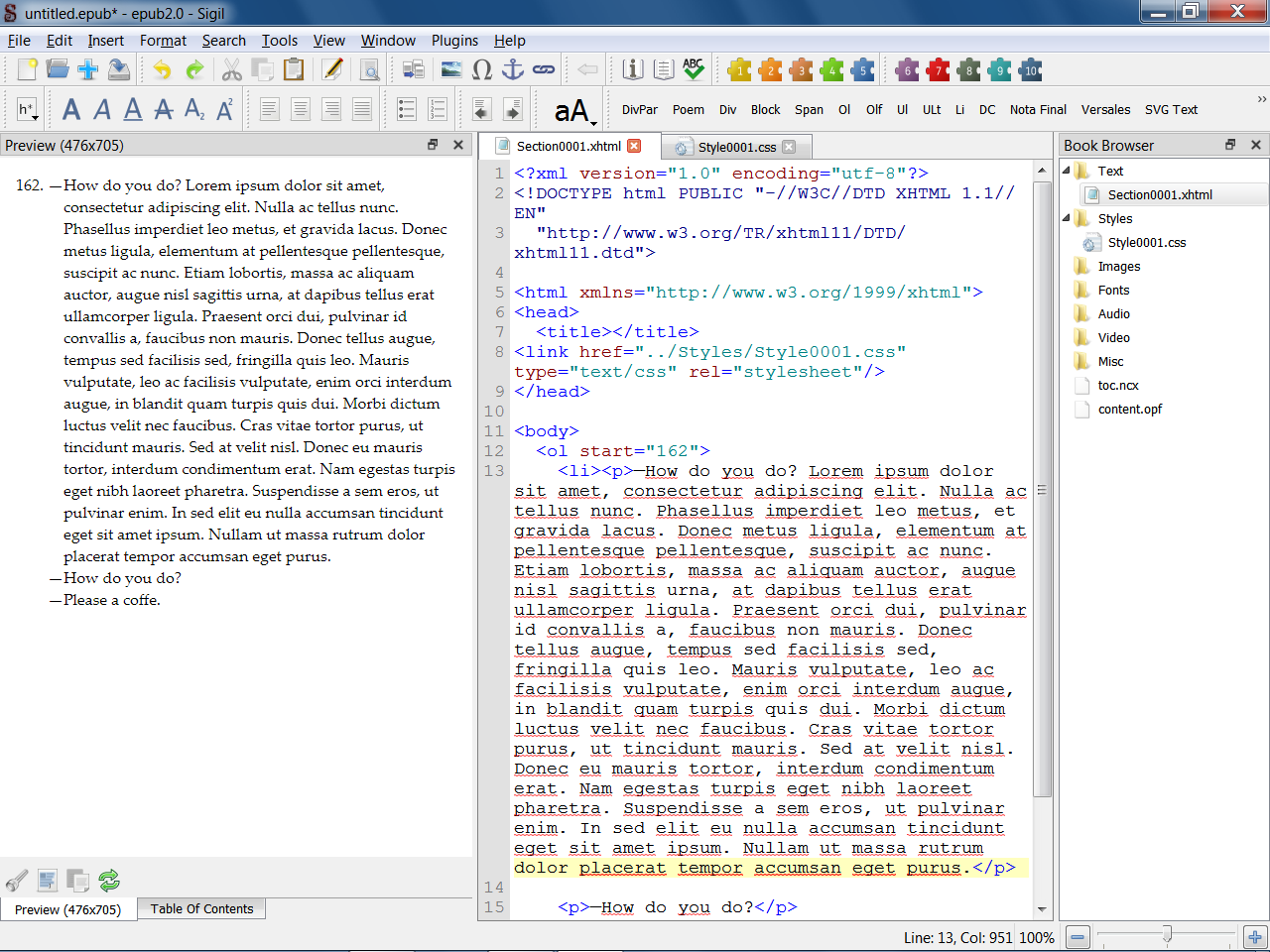Click the Spellcheck ABC icon
Image resolution: width=1270 pixels, height=952 pixels.
pos(694,69)
